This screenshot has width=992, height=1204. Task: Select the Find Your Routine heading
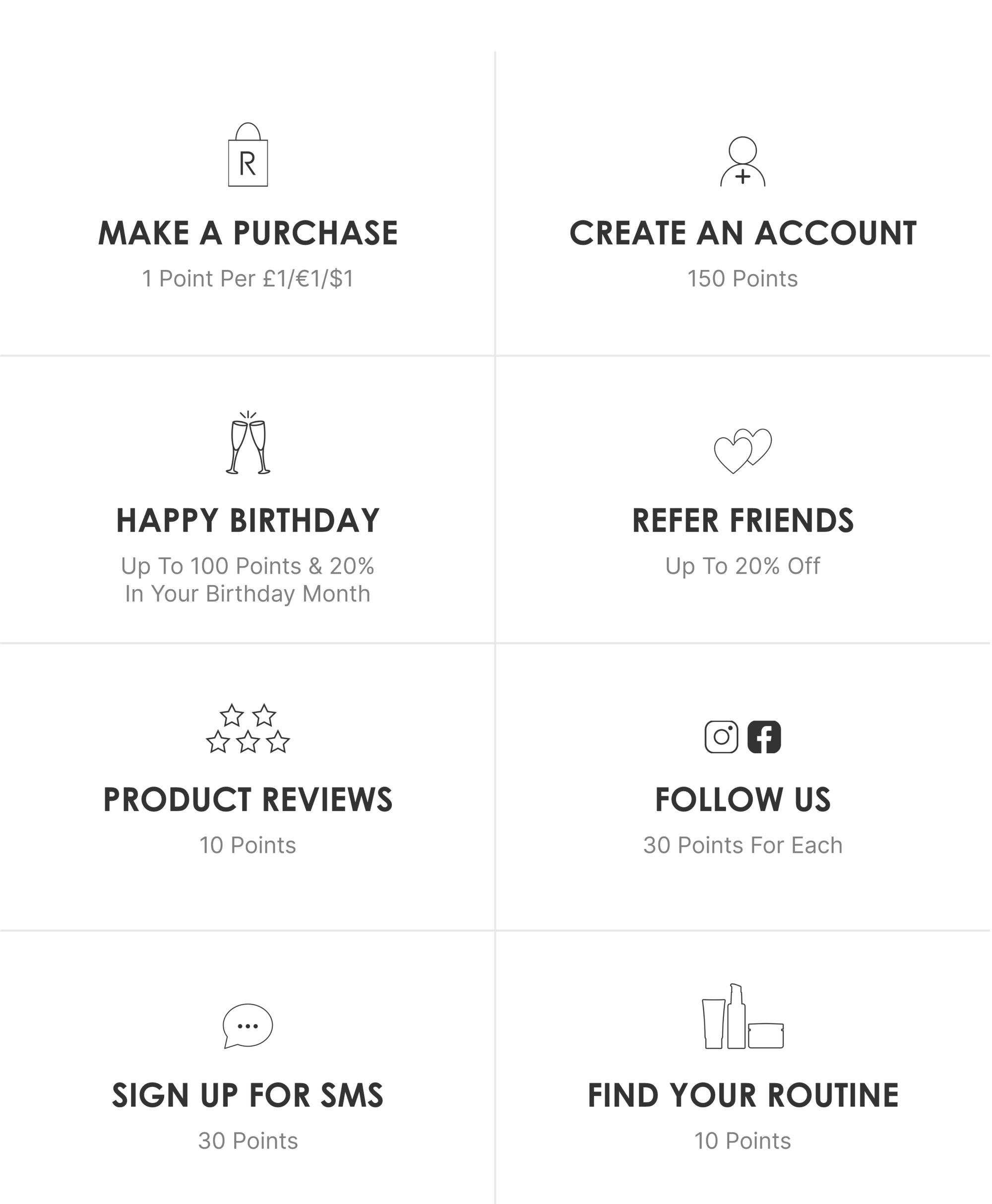[x=743, y=1095]
